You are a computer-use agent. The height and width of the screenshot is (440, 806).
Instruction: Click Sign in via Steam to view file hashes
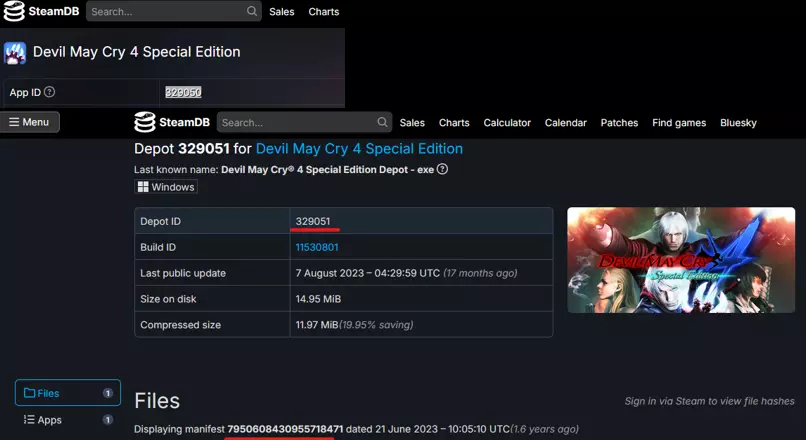pyautogui.click(x=709, y=401)
